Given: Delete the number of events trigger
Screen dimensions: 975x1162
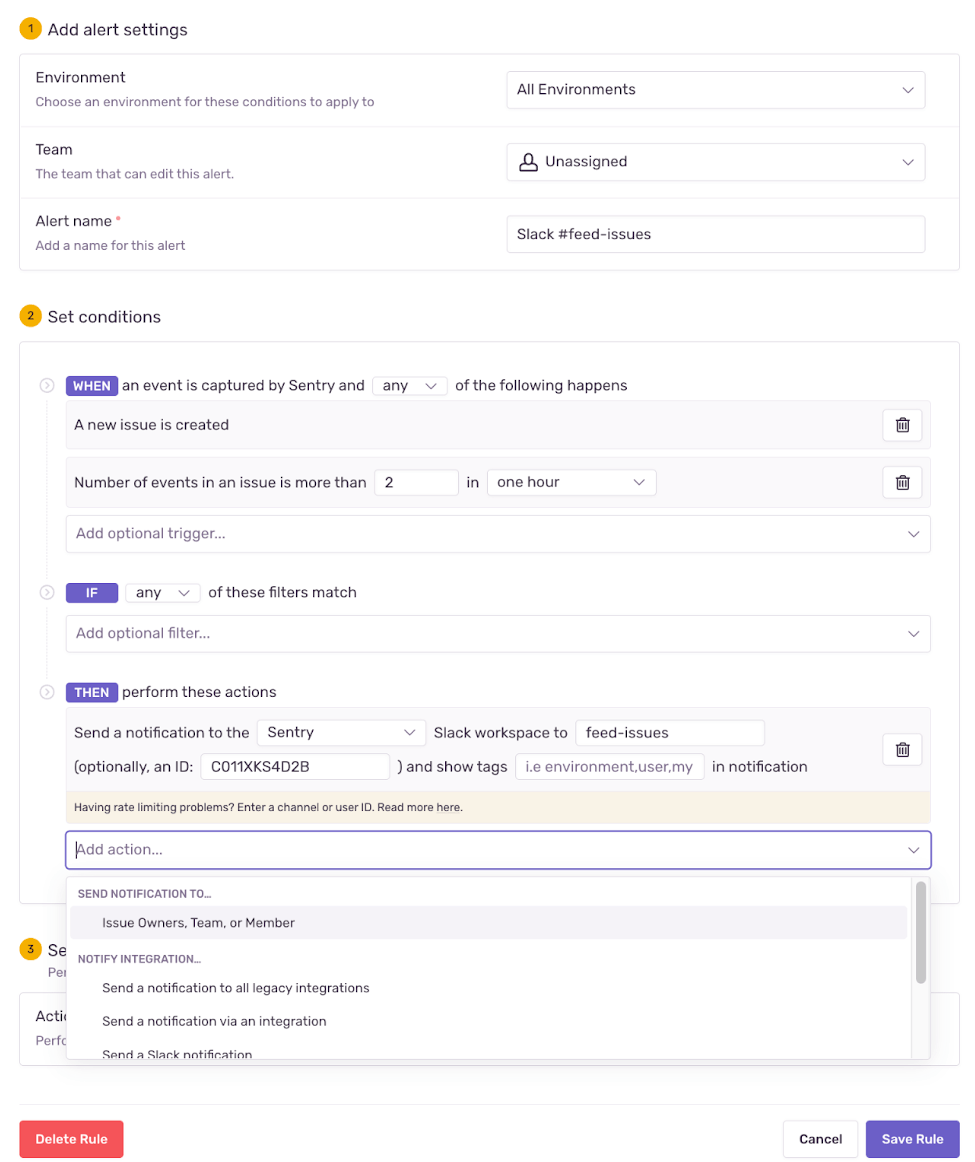Looking at the screenshot, I should [x=902, y=482].
